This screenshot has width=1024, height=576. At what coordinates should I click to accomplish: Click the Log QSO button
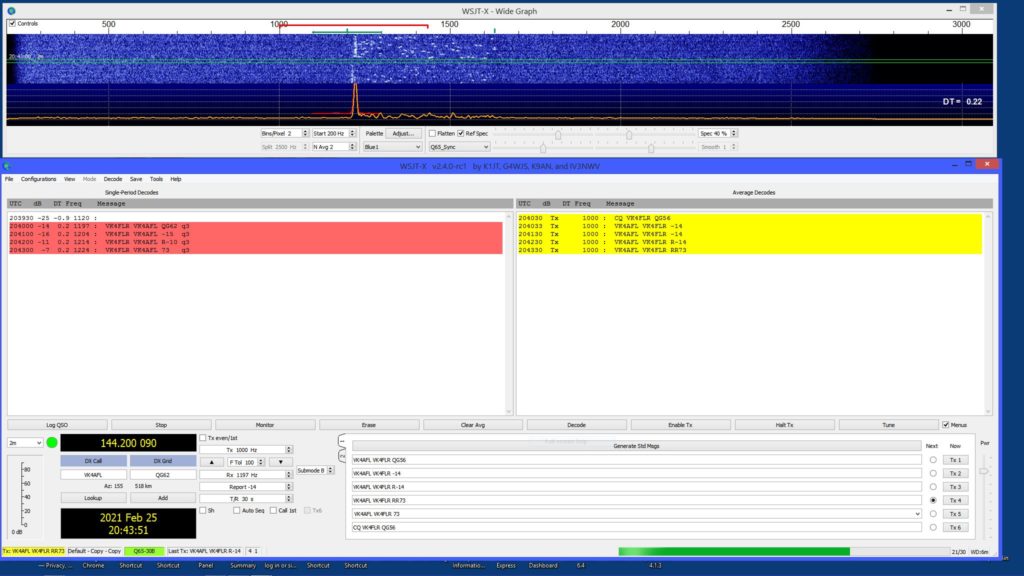click(x=57, y=425)
